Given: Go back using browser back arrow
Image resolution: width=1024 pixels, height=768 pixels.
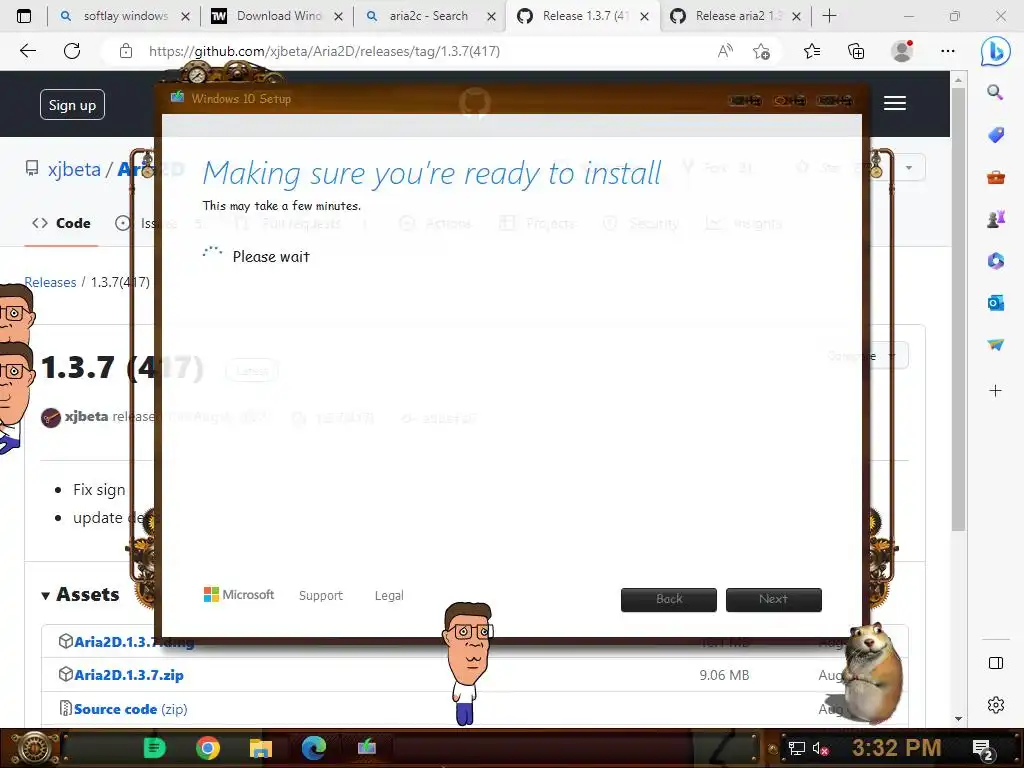Looking at the screenshot, I should pos(27,51).
